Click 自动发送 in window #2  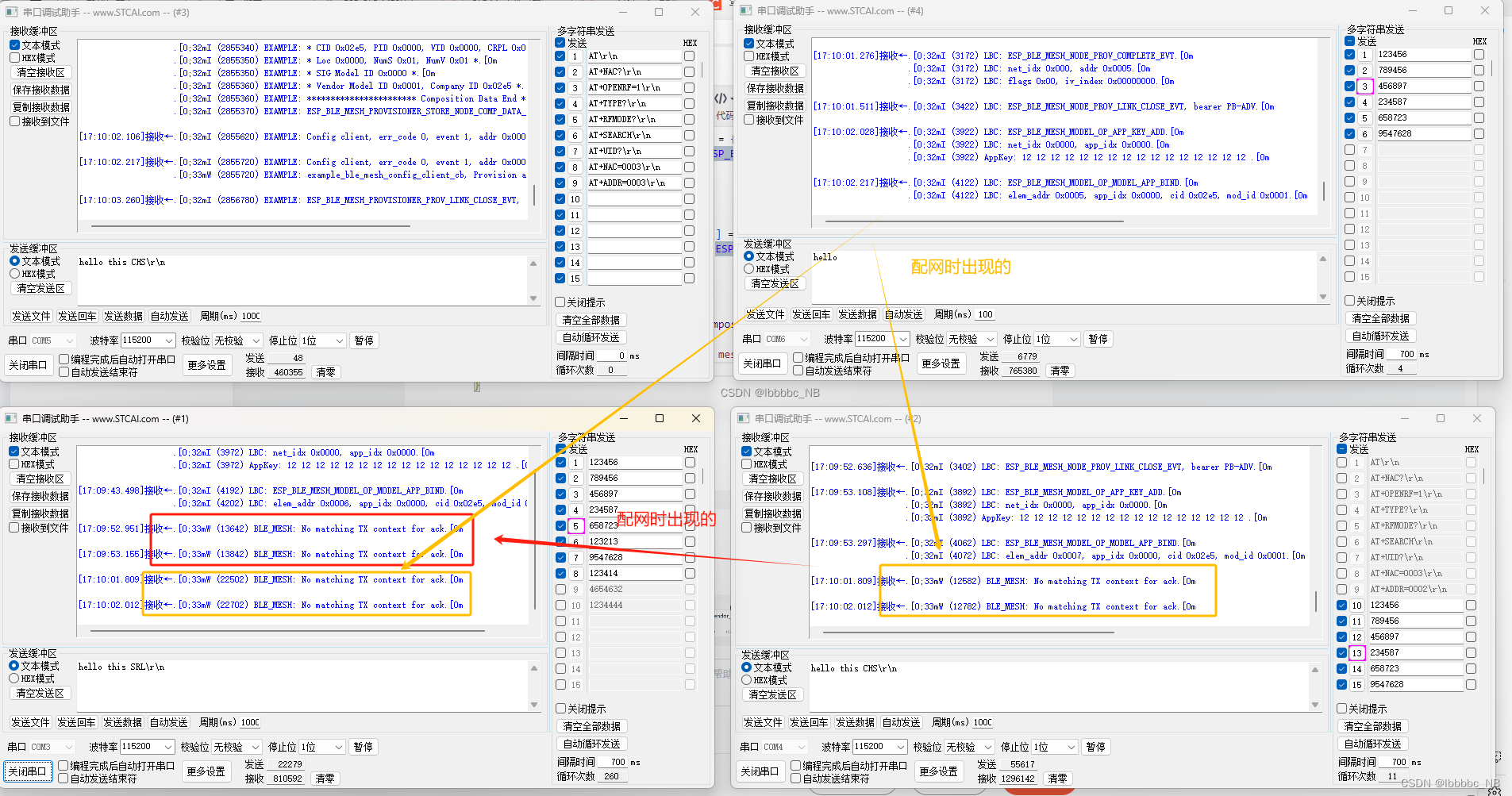click(x=900, y=722)
